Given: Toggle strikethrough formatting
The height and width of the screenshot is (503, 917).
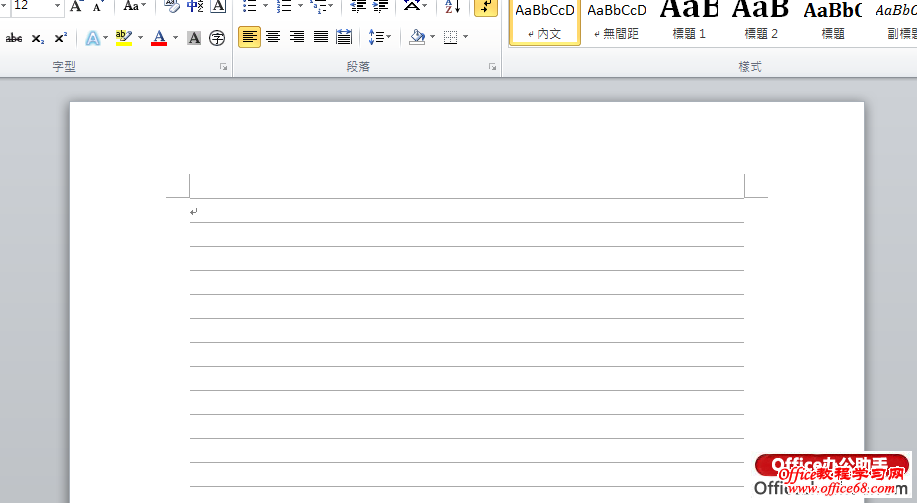Looking at the screenshot, I should 14,38.
